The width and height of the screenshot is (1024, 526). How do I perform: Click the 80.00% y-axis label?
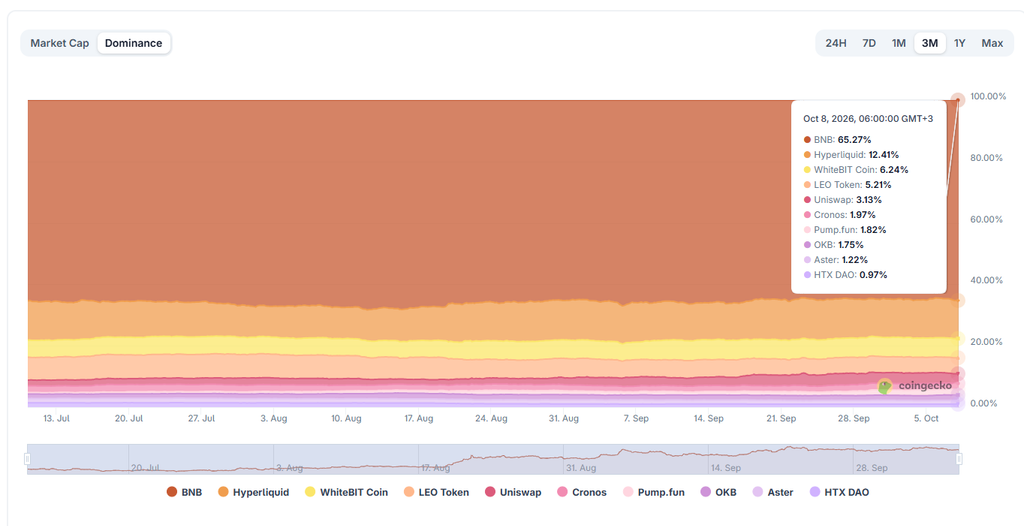click(988, 157)
